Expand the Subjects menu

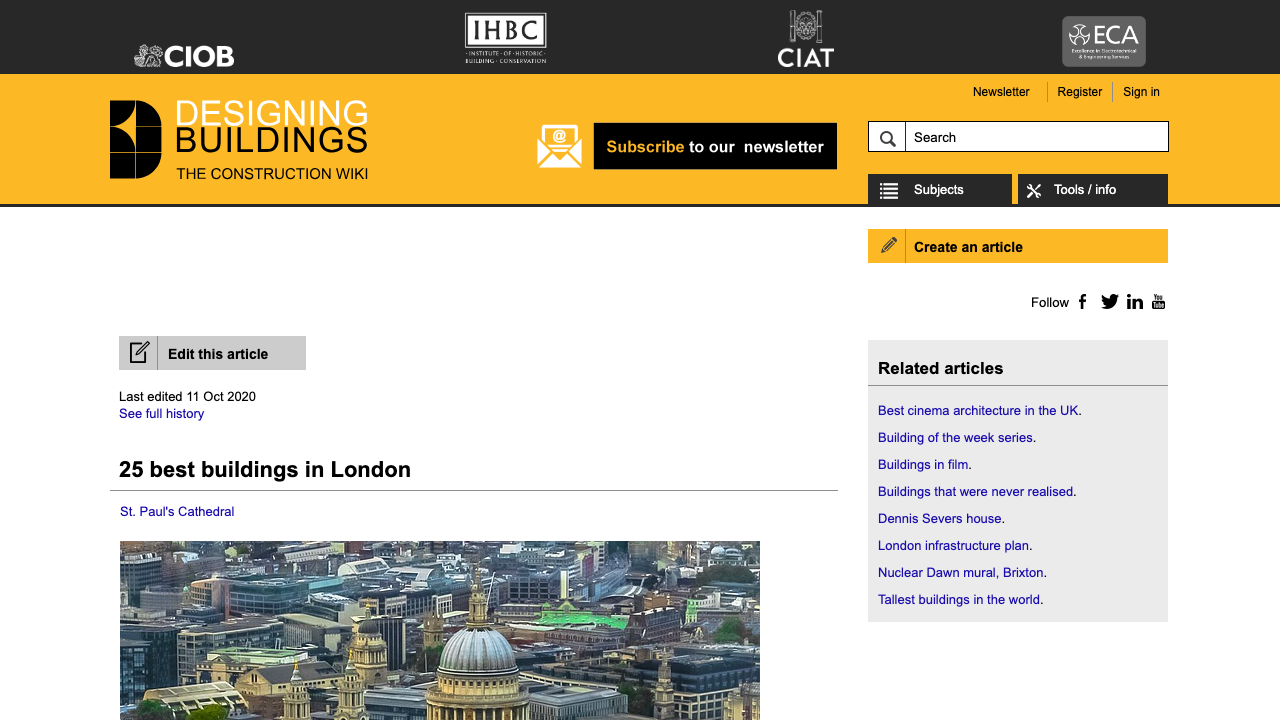[939, 190]
